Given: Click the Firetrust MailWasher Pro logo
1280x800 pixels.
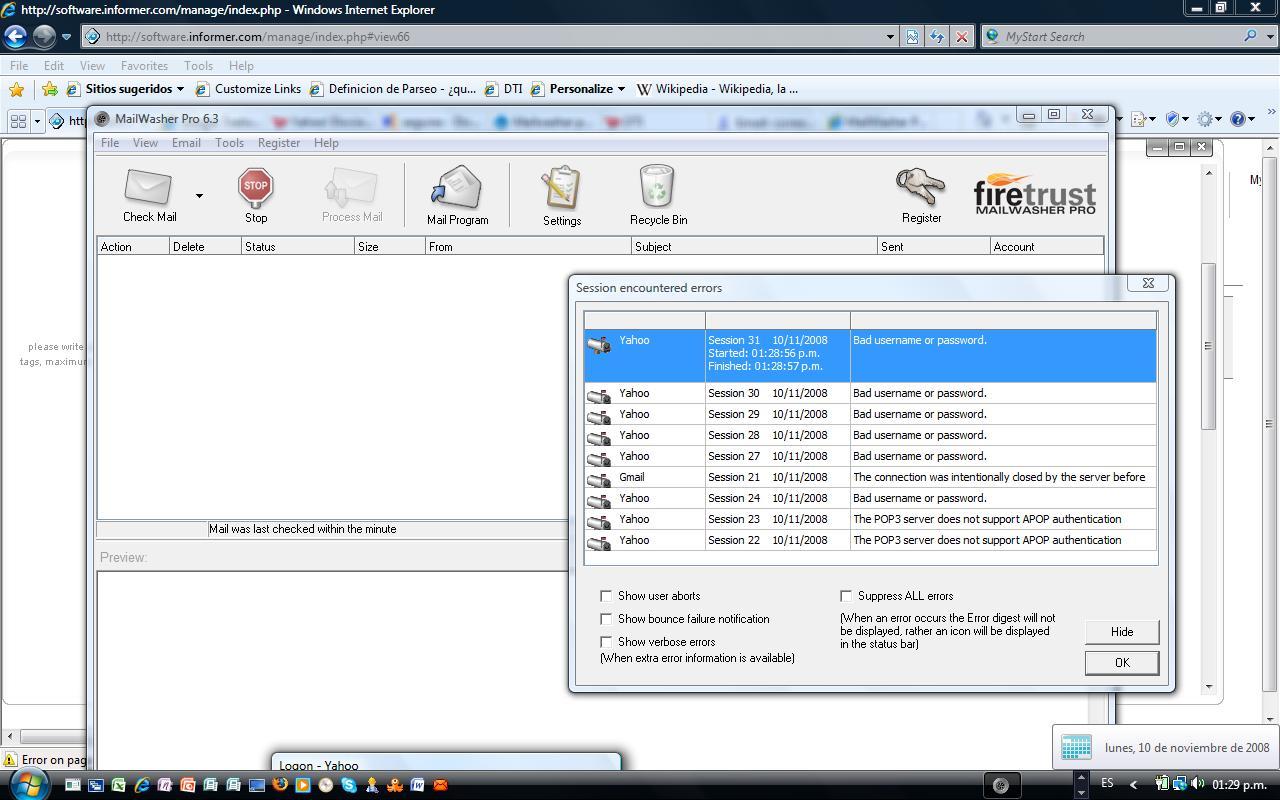Looking at the screenshot, I should tap(1035, 194).
